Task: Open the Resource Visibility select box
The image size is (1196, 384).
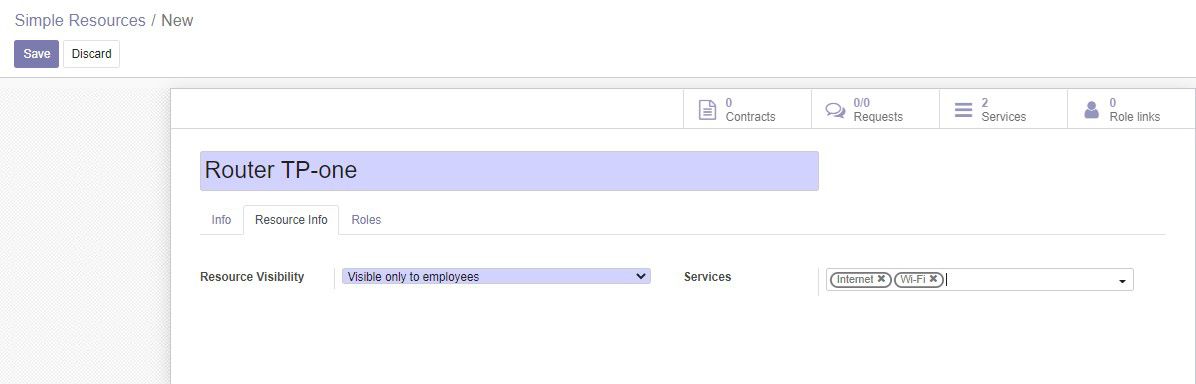Action: click(x=496, y=276)
